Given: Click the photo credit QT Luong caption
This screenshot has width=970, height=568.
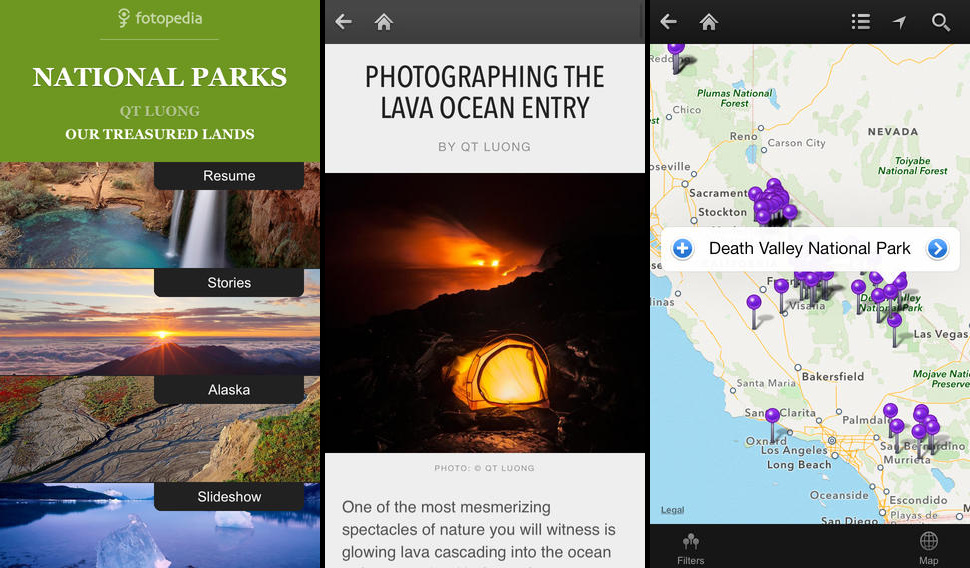Looking at the screenshot, I should coord(484,468).
